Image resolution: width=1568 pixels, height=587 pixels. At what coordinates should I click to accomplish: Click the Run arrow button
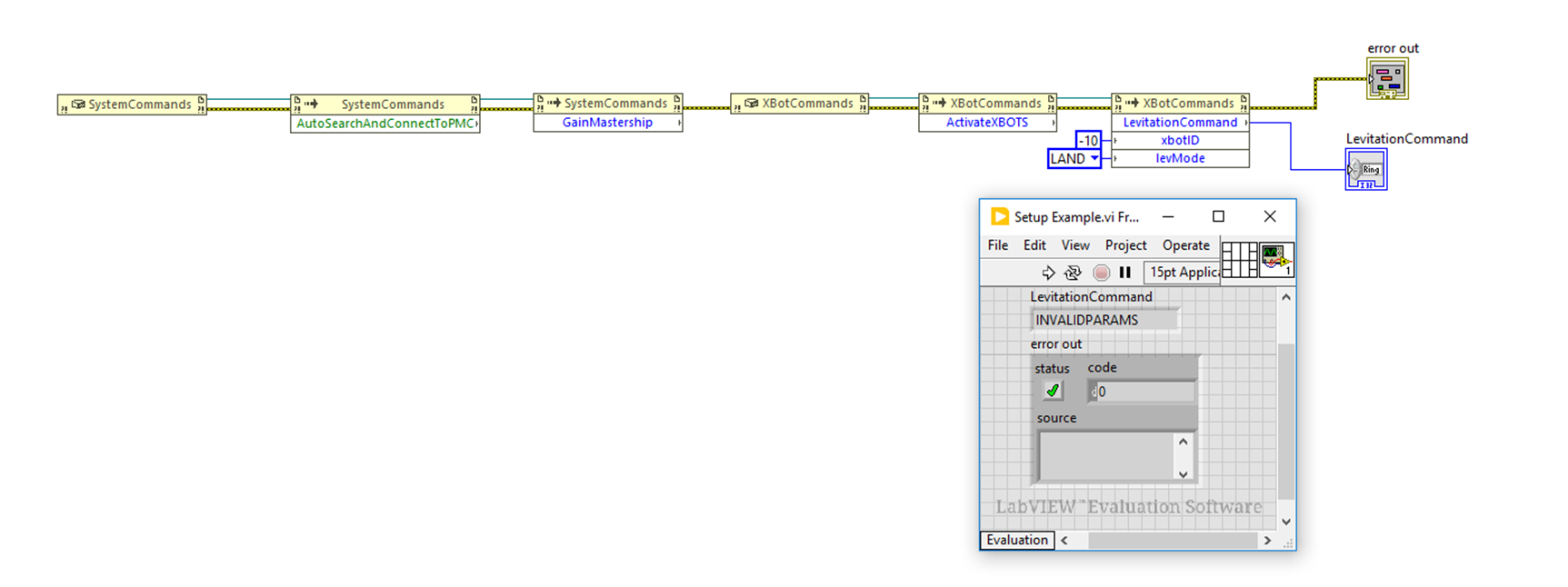pos(1048,273)
